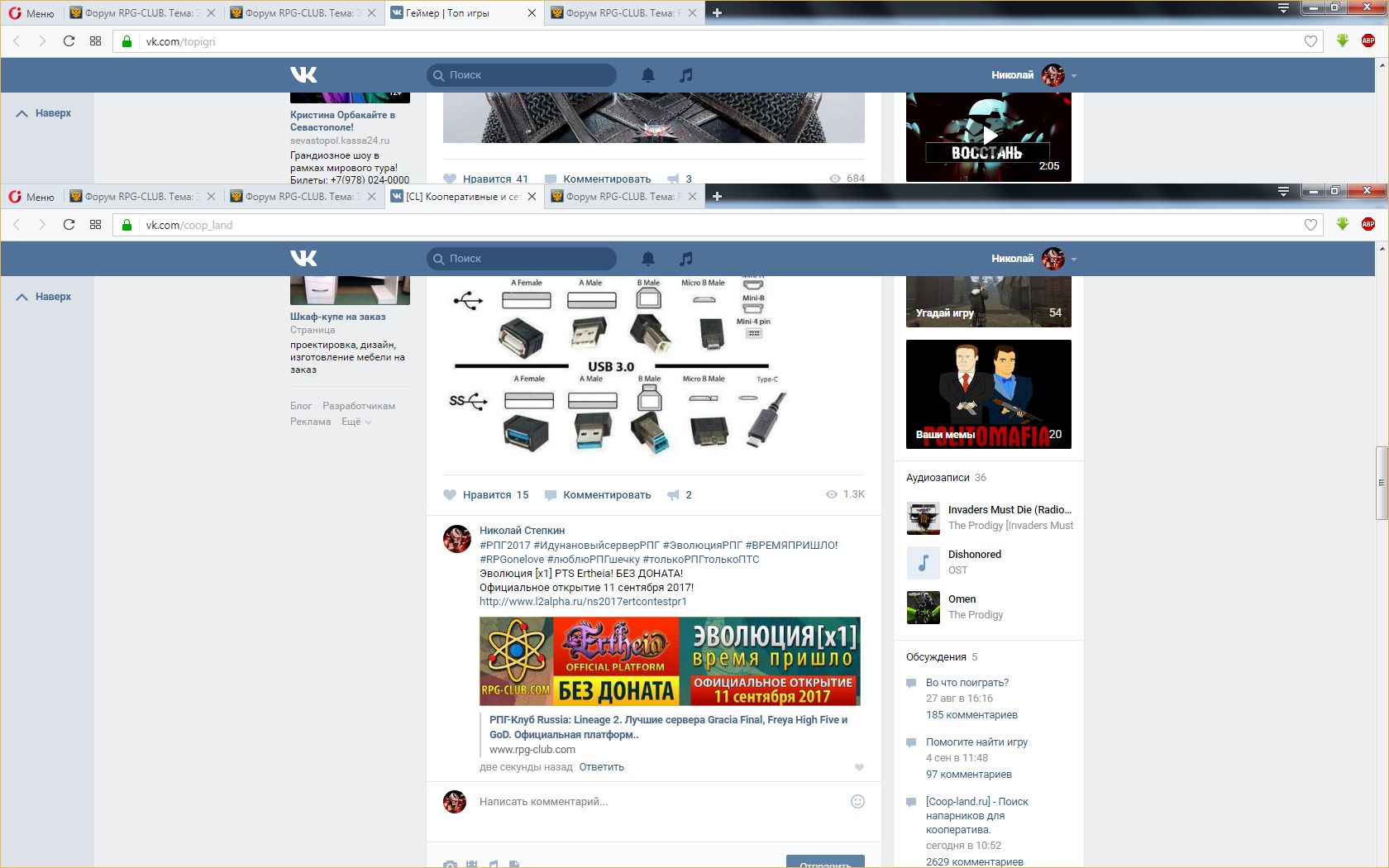
Task: Open Николай Степкин's profile name link
Action: (x=522, y=531)
